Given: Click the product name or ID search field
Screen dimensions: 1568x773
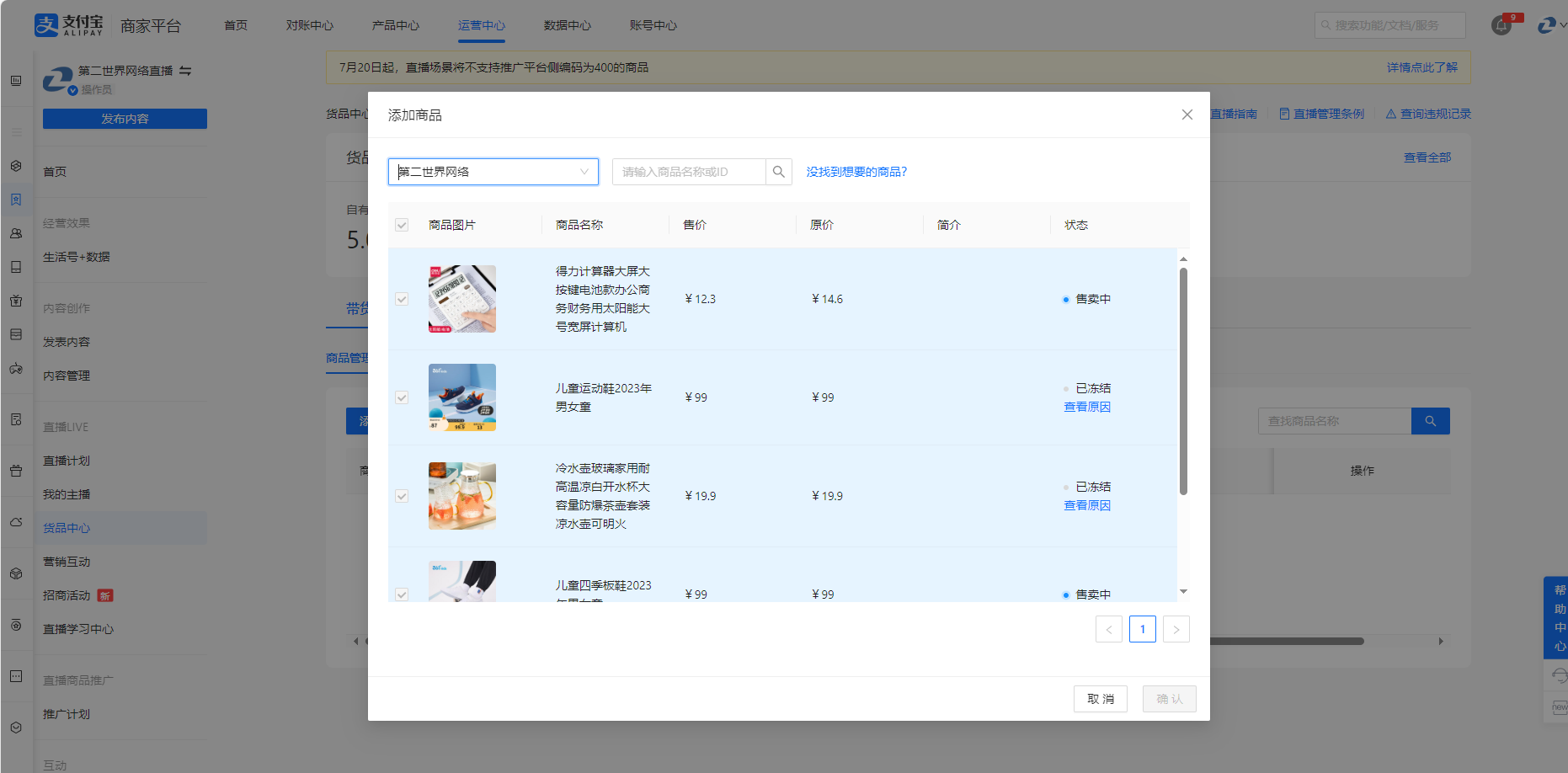Looking at the screenshot, I should click(x=688, y=172).
